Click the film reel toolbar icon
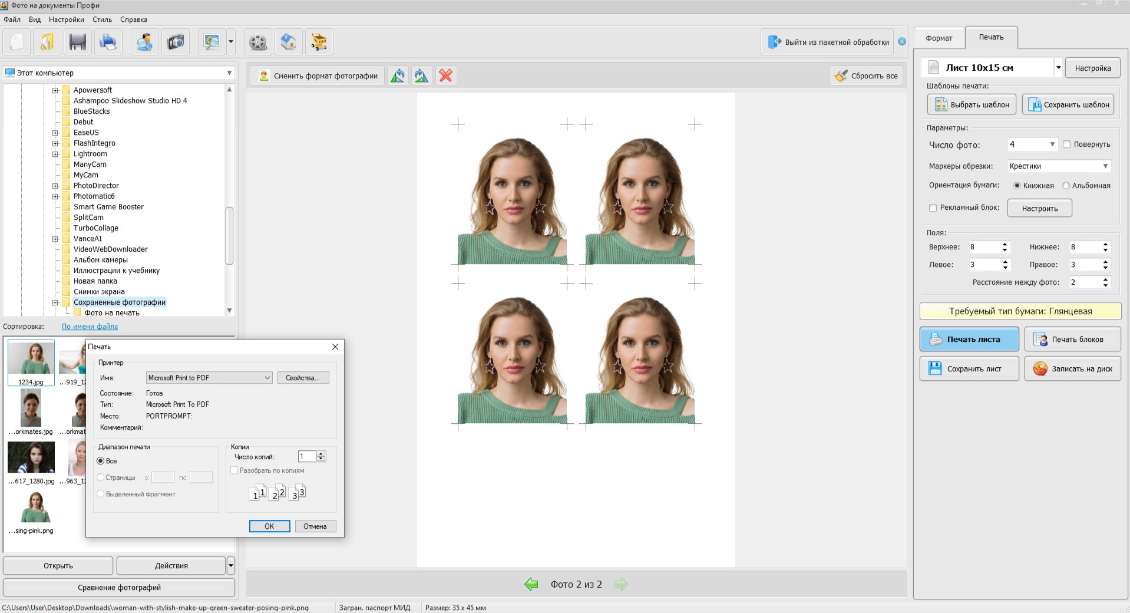The height and width of the screenshot is (613, 1130). click(x=259, y=42)
